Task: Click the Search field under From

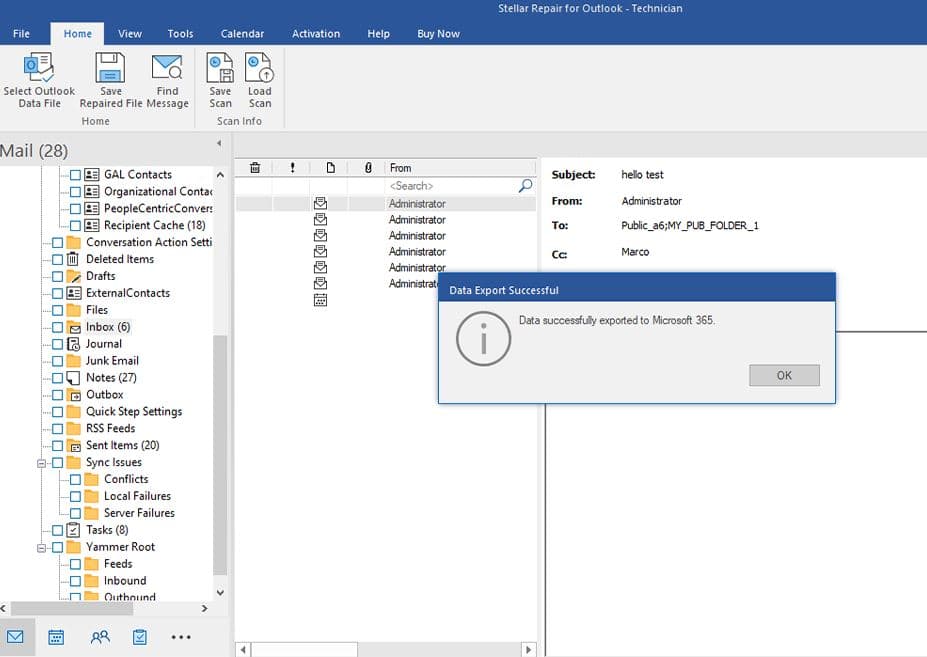Action: (x=451, y=186)
